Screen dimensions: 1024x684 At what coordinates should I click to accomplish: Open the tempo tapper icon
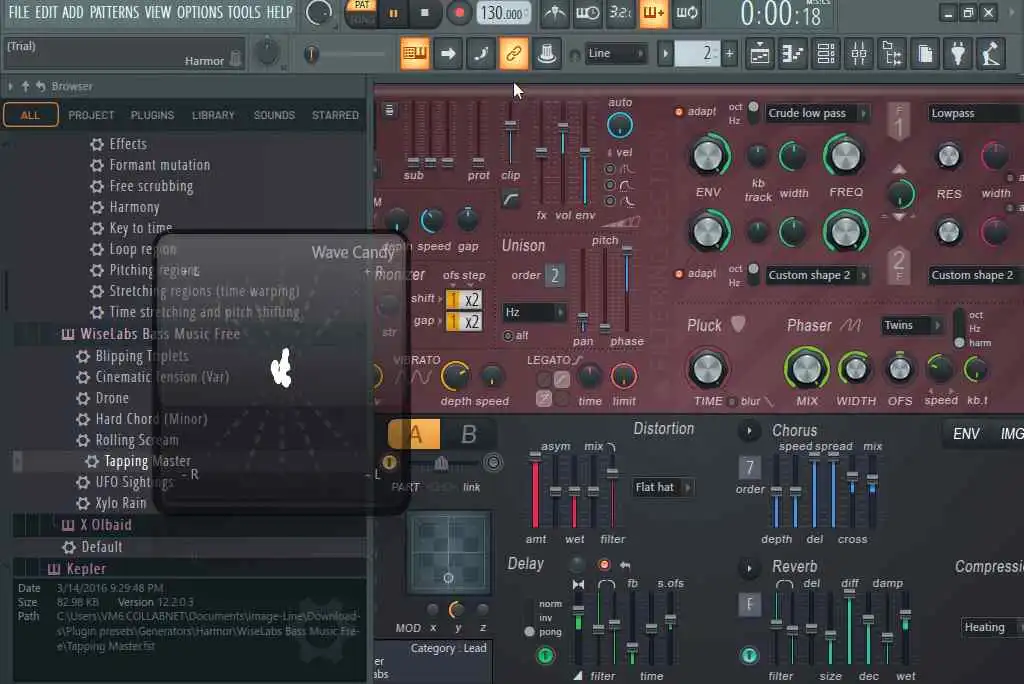pyautogui.click(x=991, y=54)
